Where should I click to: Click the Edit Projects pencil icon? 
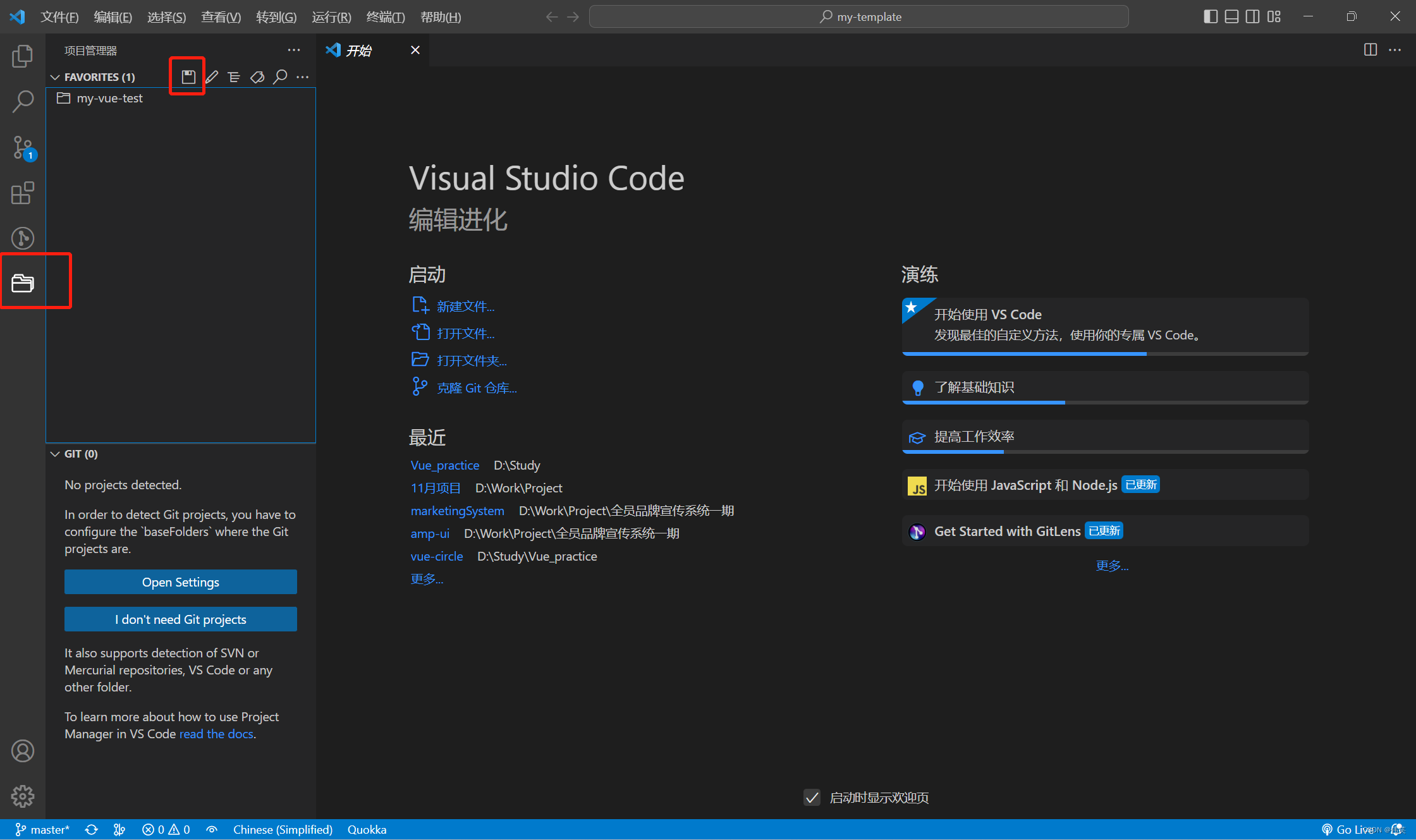(212, 76)
